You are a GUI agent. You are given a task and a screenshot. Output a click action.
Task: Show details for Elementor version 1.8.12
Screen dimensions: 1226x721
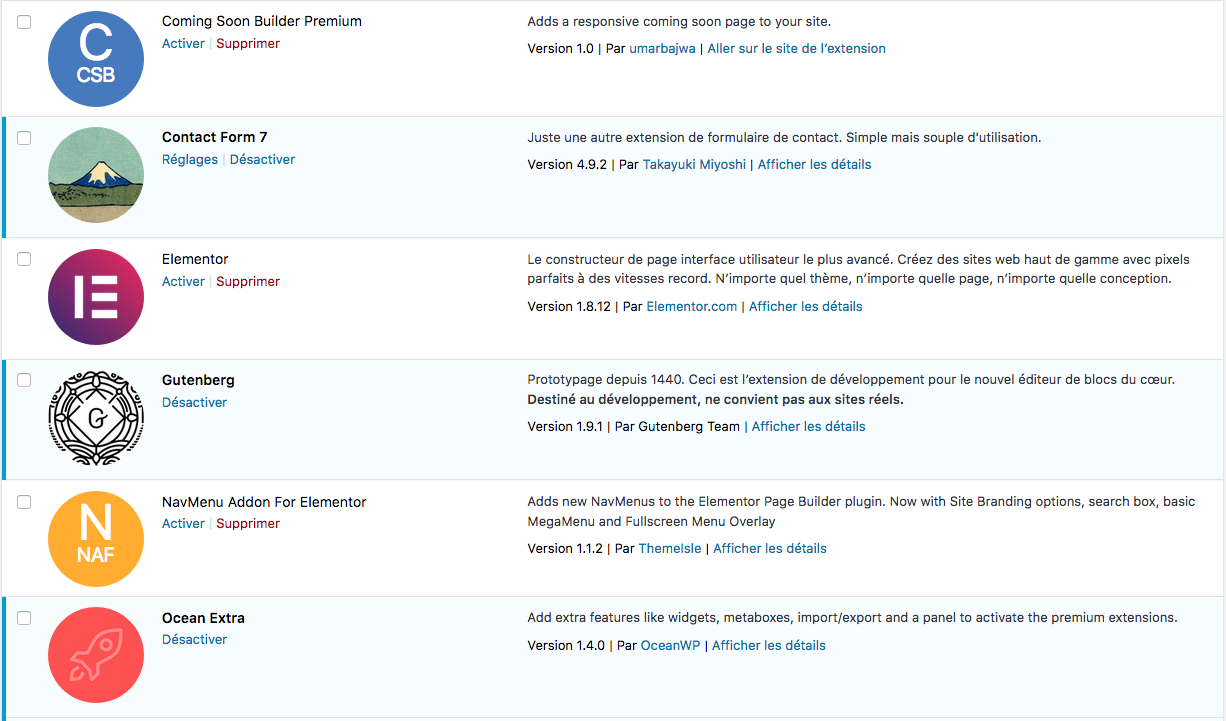(805, 306)
